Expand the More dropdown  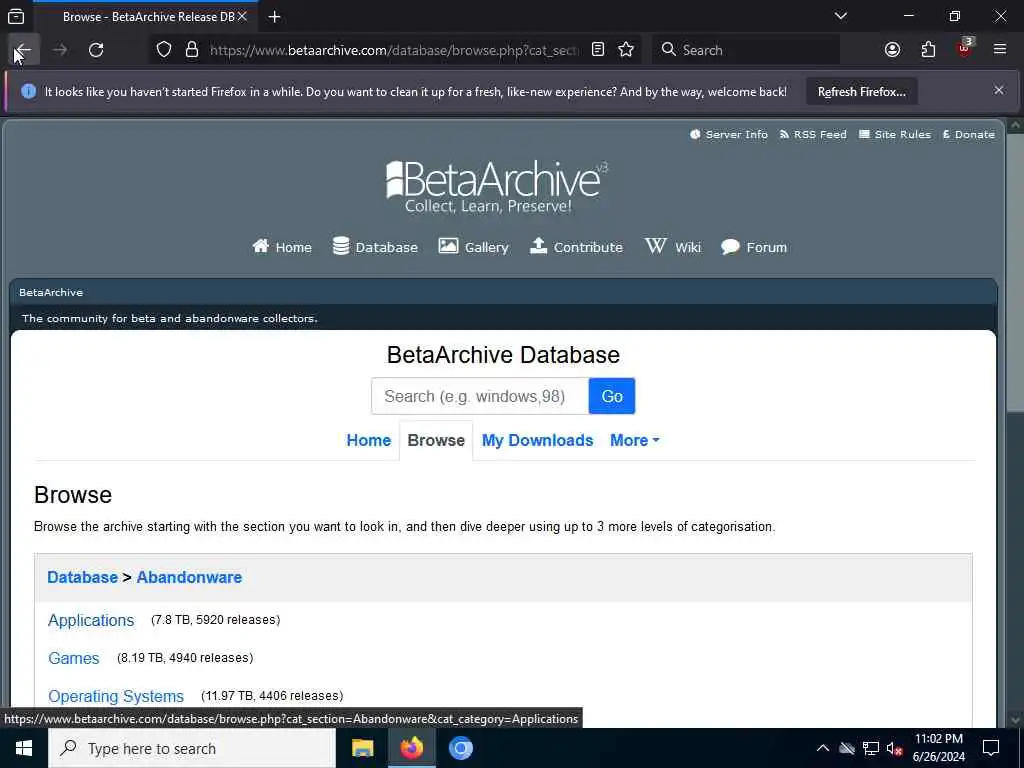pyautogui.click(x=634, y=441)
